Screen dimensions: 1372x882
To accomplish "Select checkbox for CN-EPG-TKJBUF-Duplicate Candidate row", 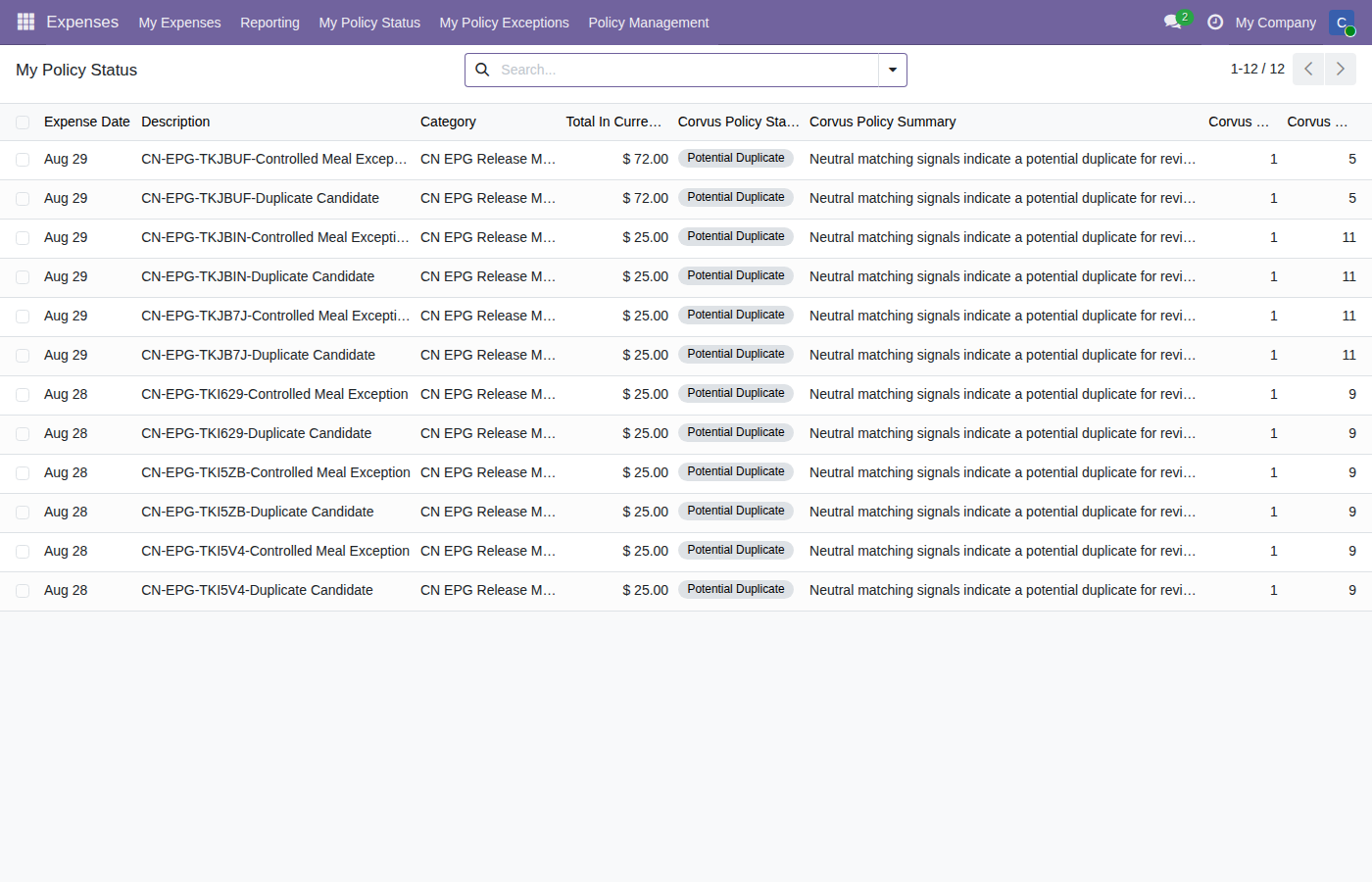I will click(x=23, y=199).
